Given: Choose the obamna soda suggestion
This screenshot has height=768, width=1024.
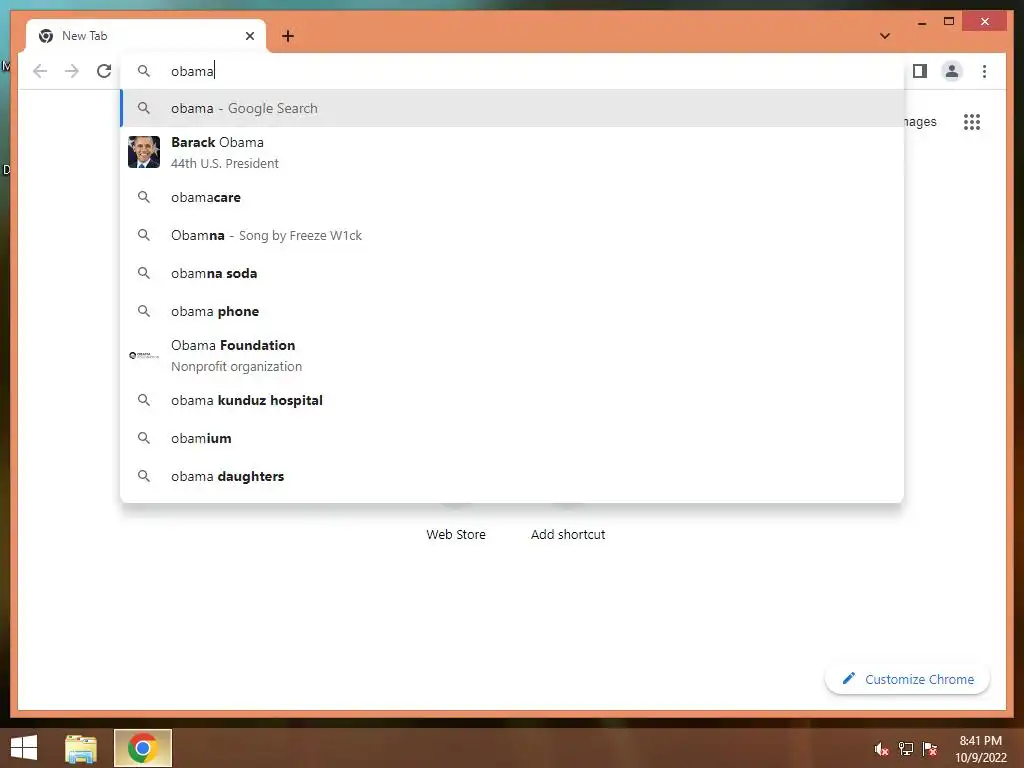Looking at the screenshot, I should click(x=513, y=273).
